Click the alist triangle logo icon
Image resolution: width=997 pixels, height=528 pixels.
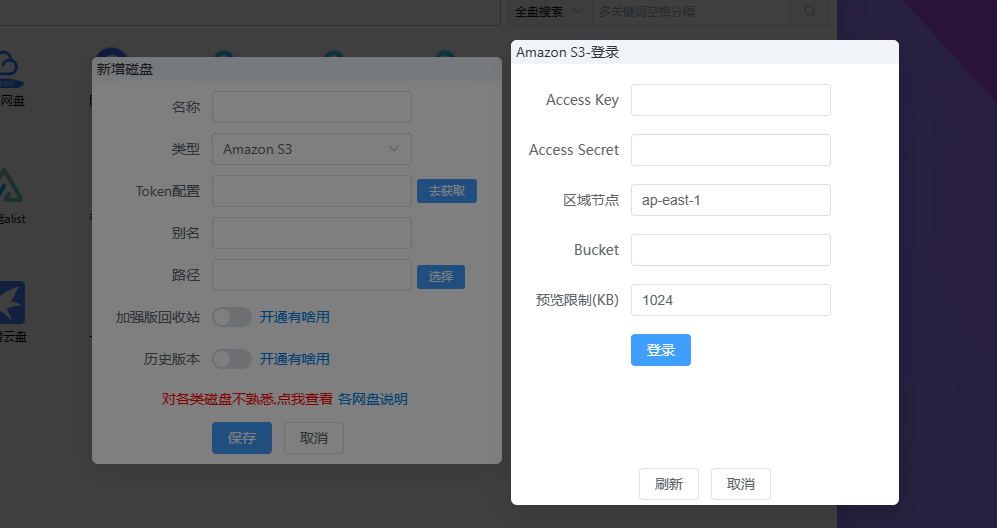point(10,186)
